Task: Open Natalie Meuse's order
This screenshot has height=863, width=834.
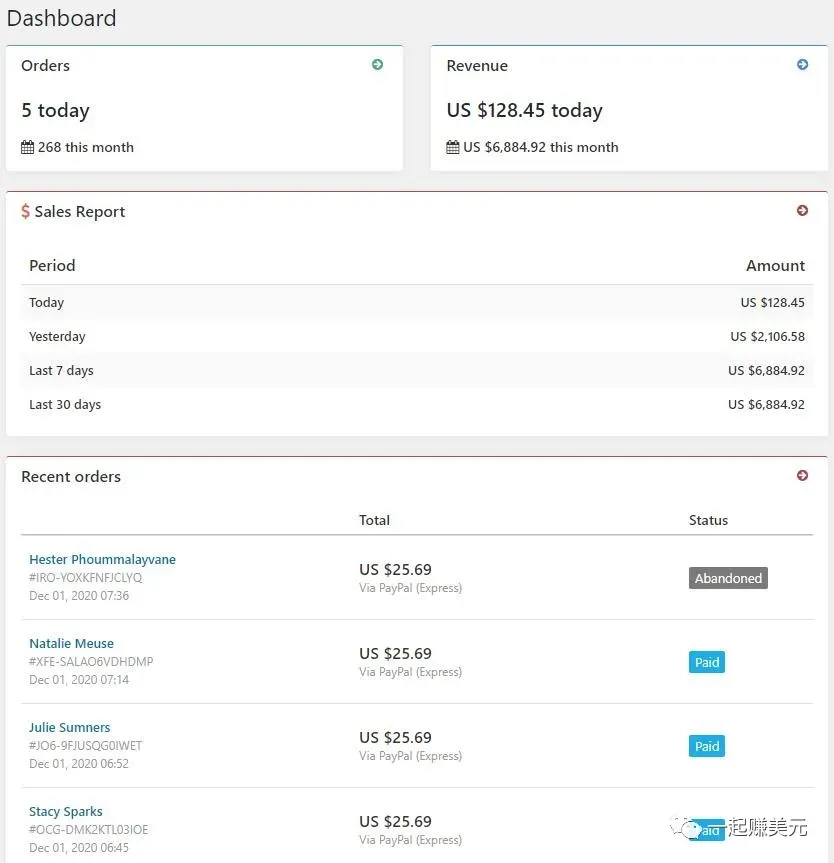Action: [x=71, y=644]
